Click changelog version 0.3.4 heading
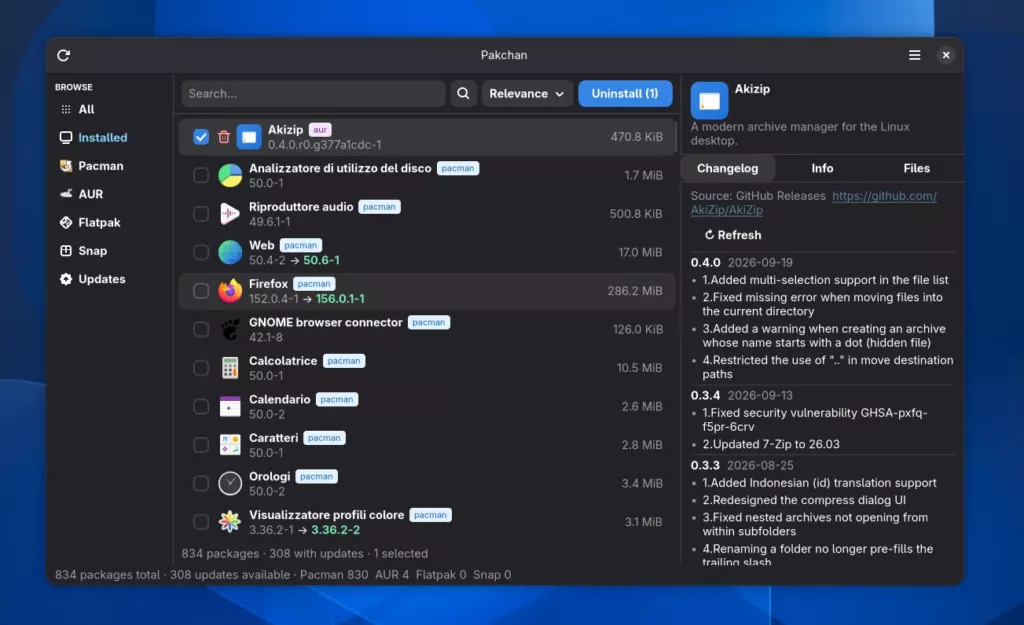Viewport: 1024px width, 625px height. (705, 396)
